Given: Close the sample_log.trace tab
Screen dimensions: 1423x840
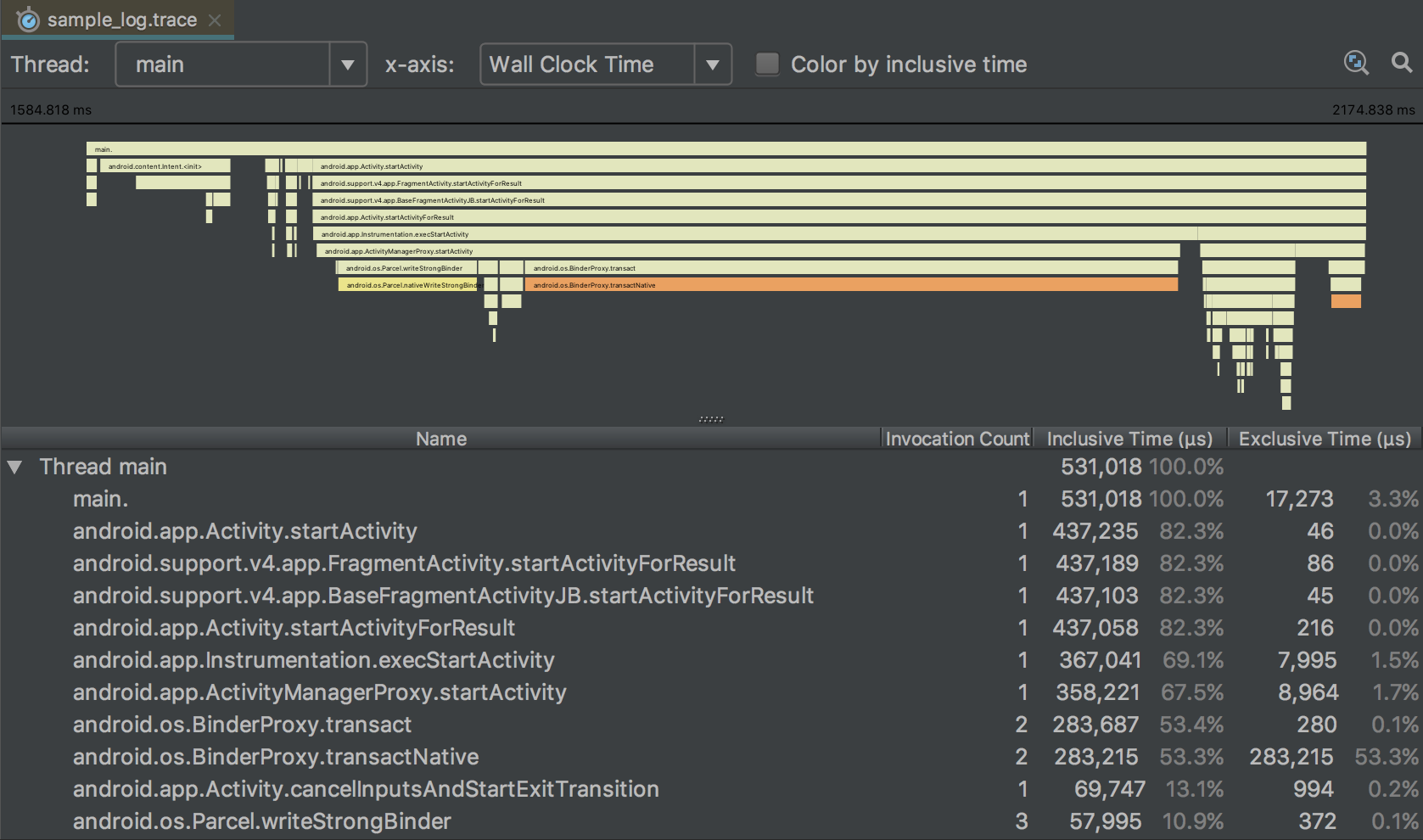Looking at the screenshot, I should [x=216, y=19].
